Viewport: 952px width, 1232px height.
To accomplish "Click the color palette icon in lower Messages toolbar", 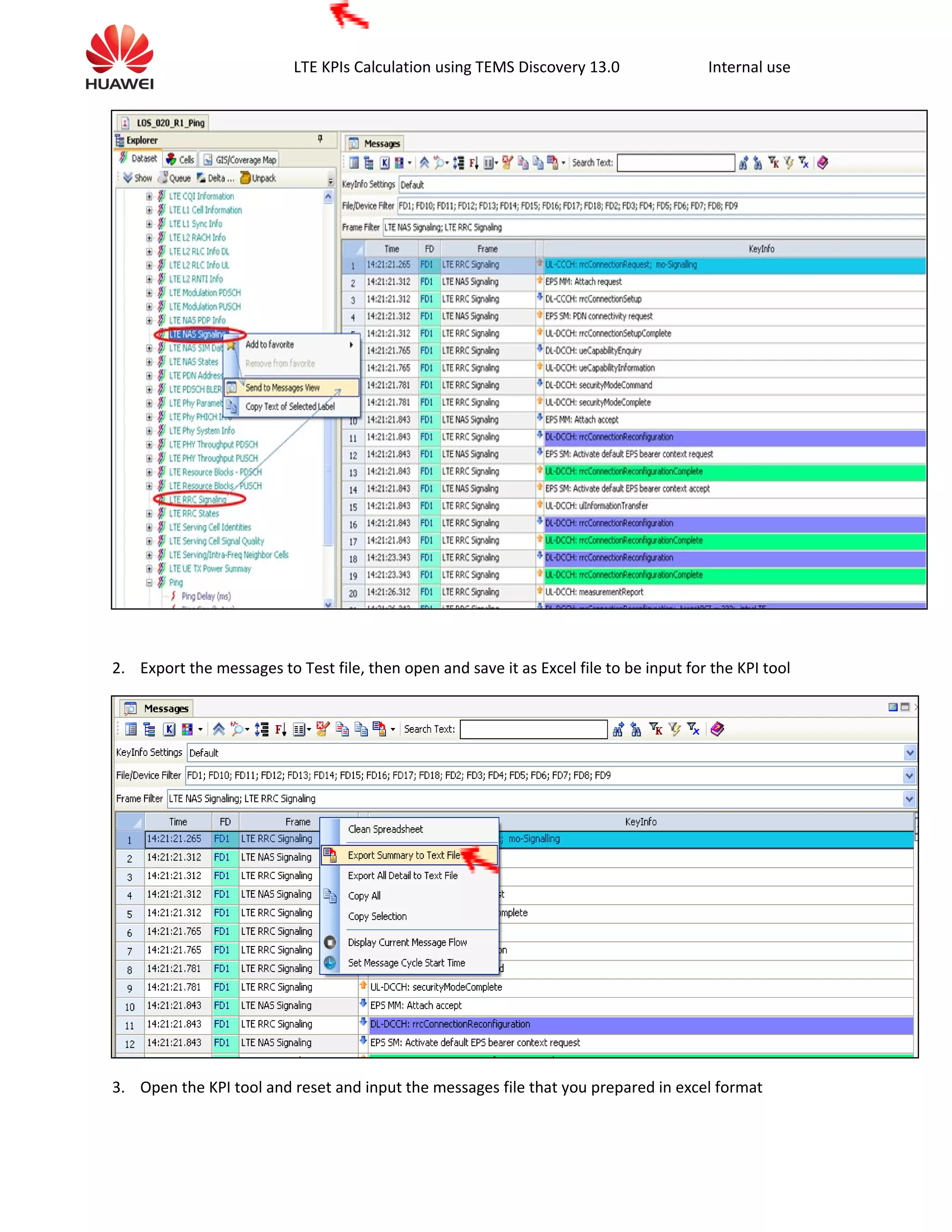I will [187, 729].
